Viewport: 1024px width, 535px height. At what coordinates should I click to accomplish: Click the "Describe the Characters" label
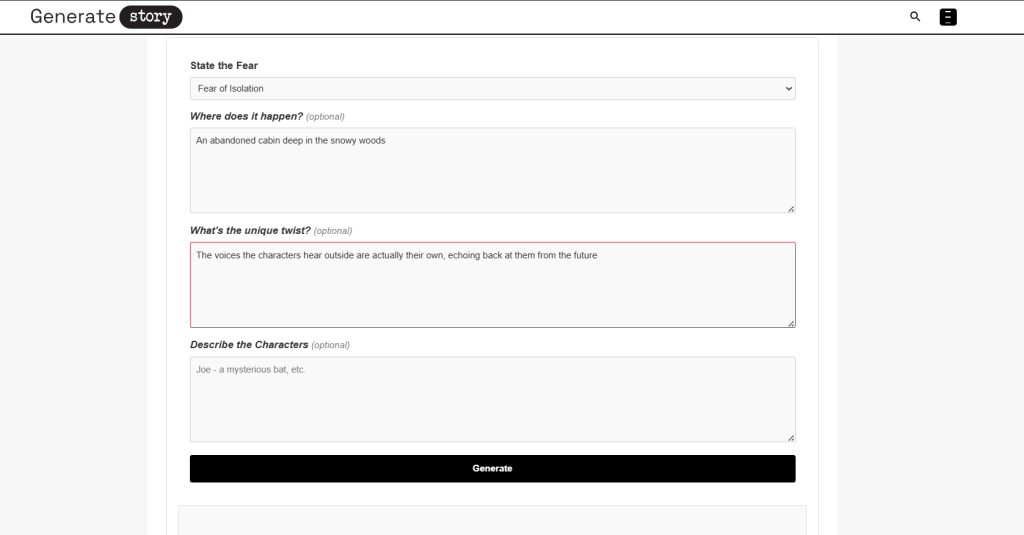(249, 345)
